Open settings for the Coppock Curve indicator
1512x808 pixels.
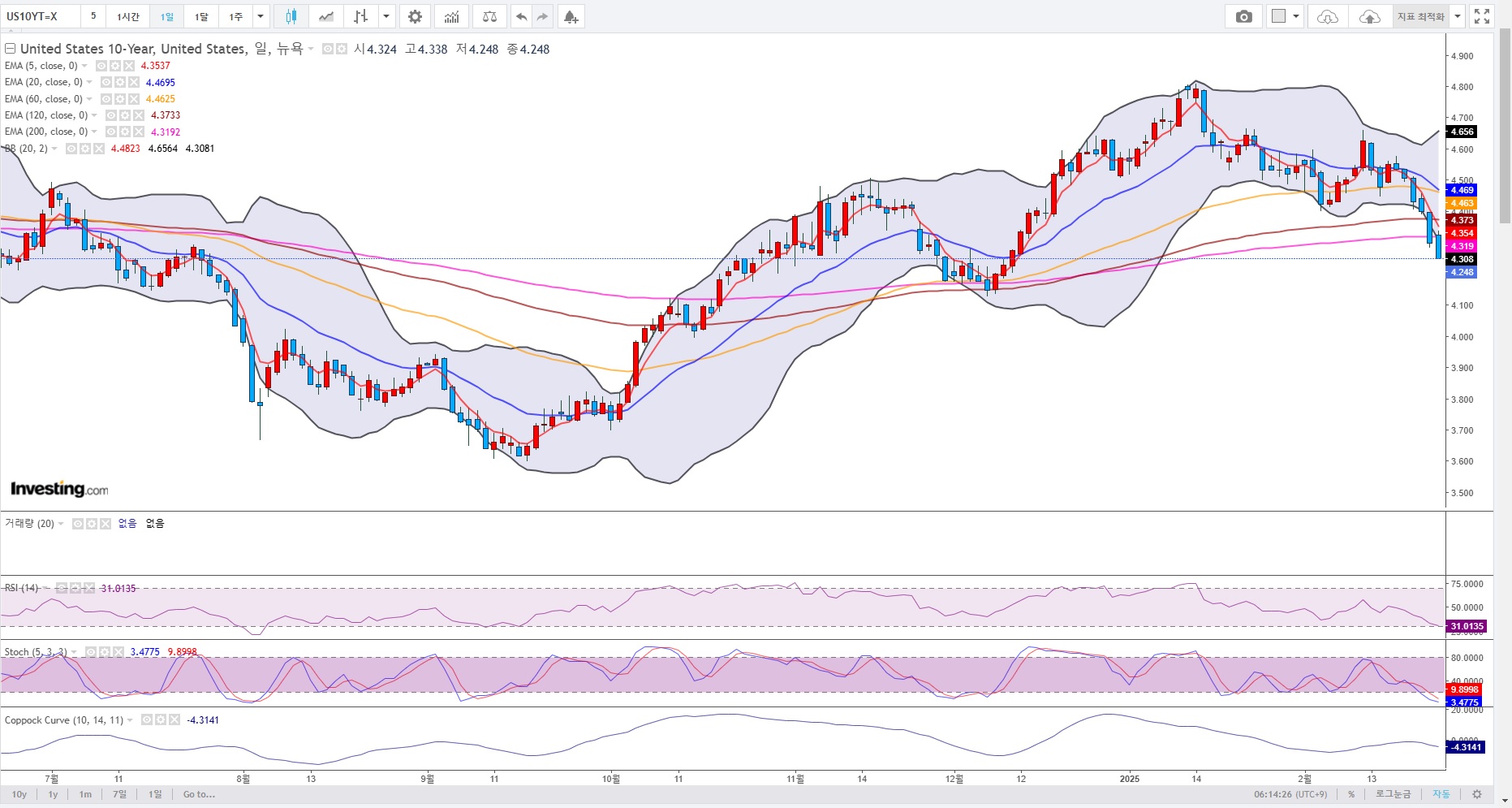[x=161, y=720]
